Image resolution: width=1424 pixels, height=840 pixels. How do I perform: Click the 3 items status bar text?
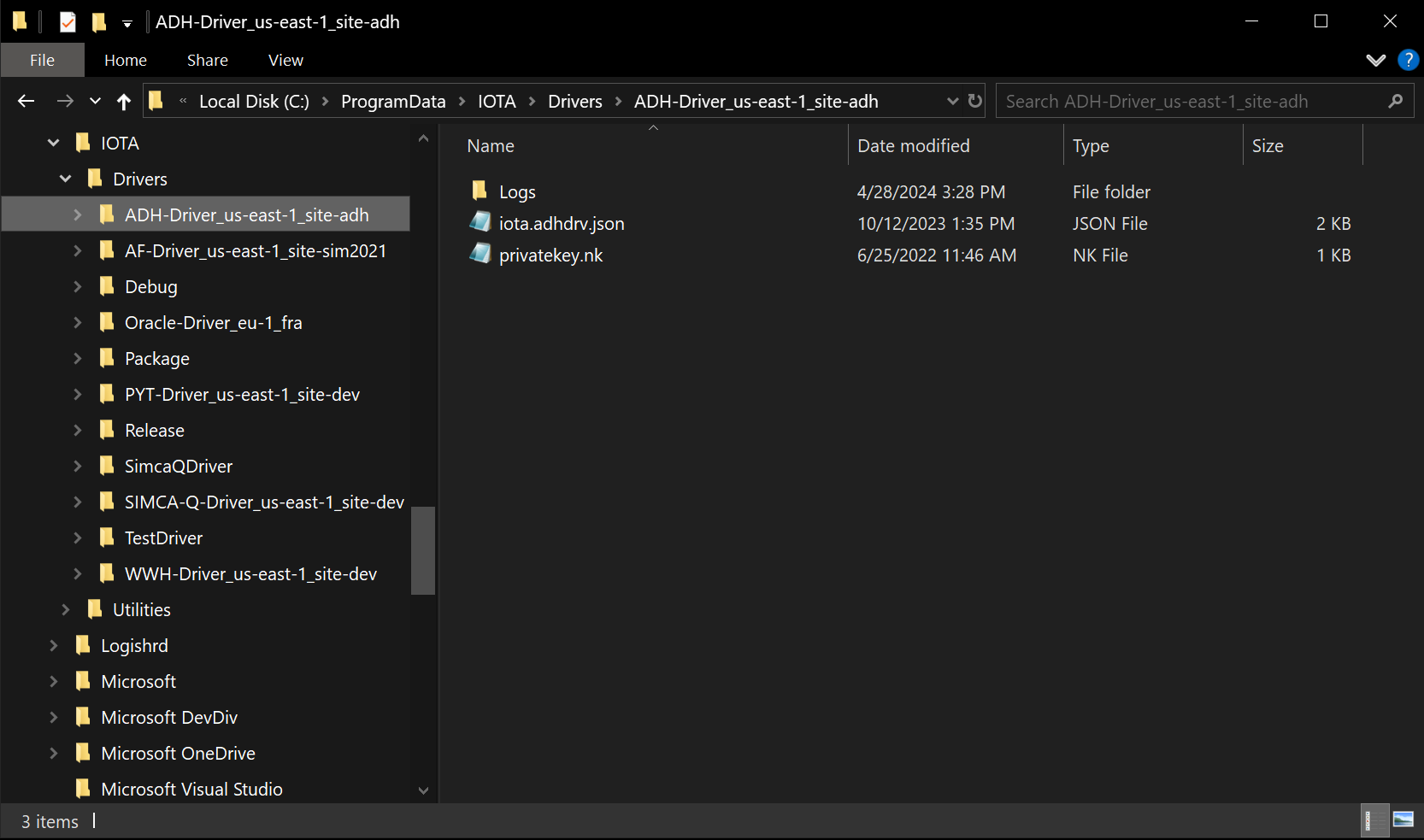tap(50, 821)
